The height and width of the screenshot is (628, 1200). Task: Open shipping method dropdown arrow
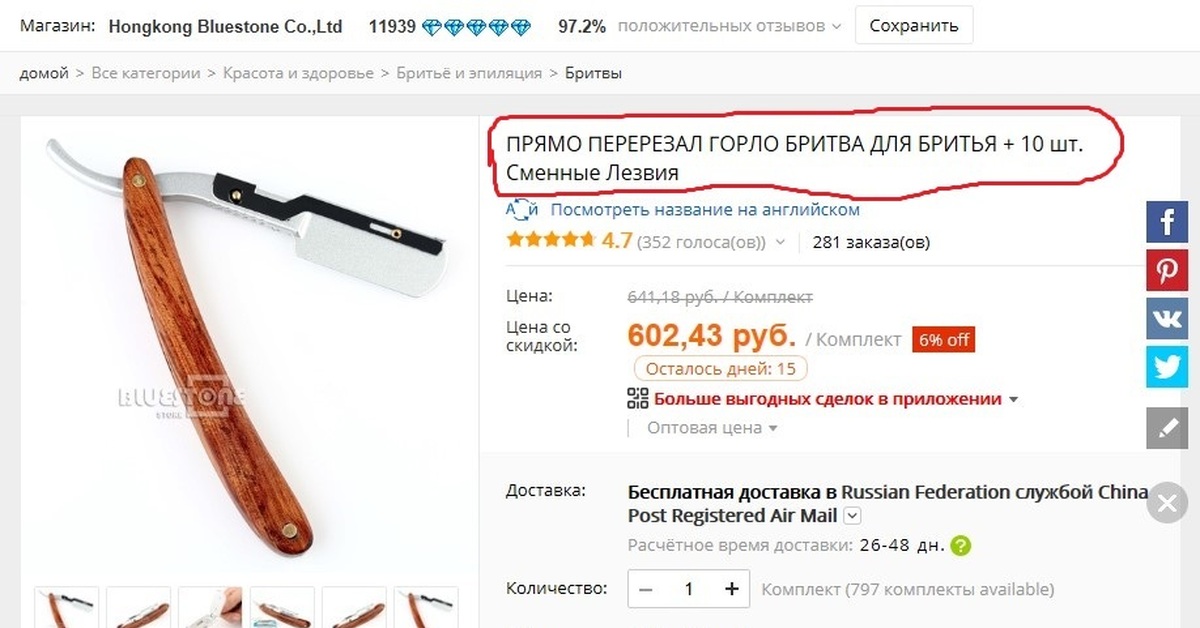coord(852,516)
